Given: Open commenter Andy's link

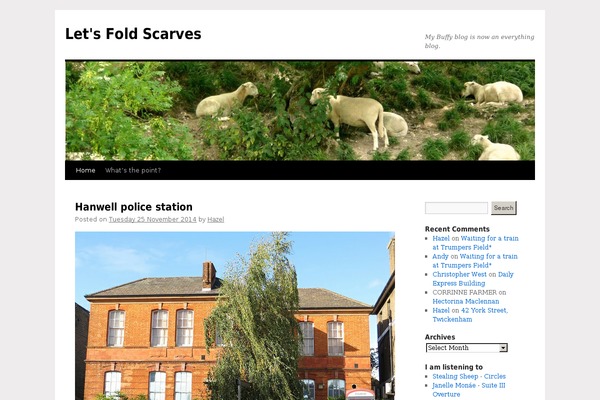Looking at the screenshot, I should [x=440, y=256].
